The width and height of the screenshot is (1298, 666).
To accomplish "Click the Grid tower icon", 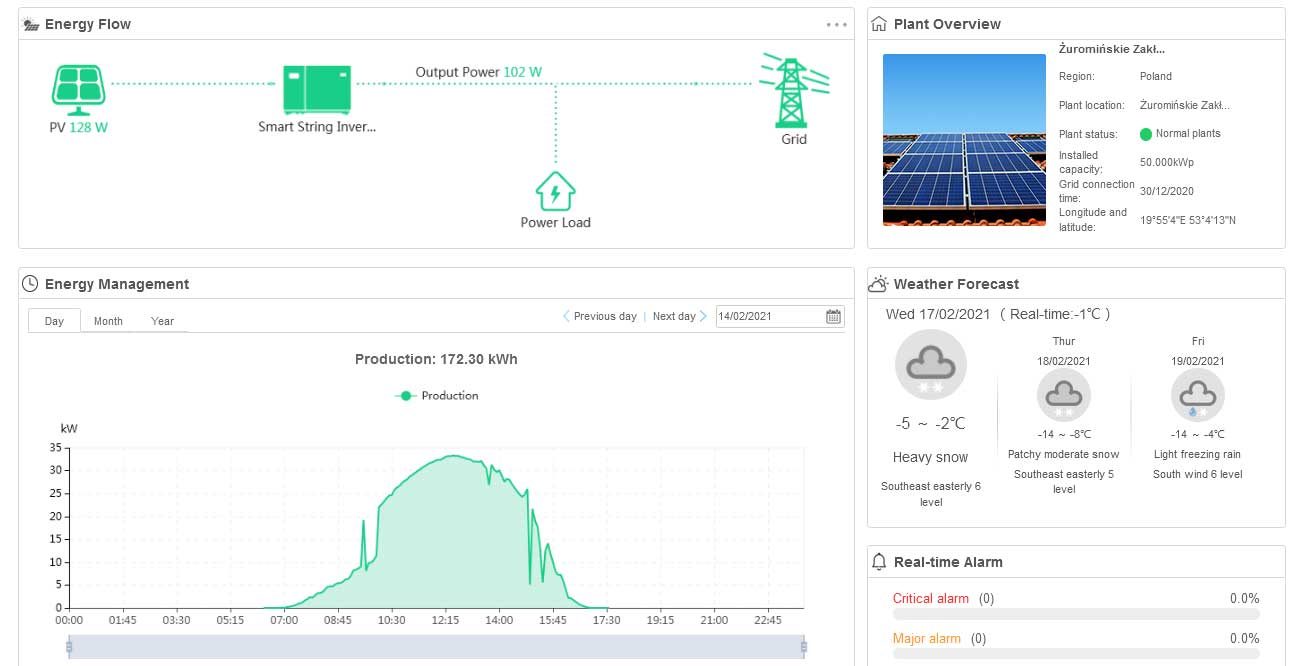I will pos(792,92).
